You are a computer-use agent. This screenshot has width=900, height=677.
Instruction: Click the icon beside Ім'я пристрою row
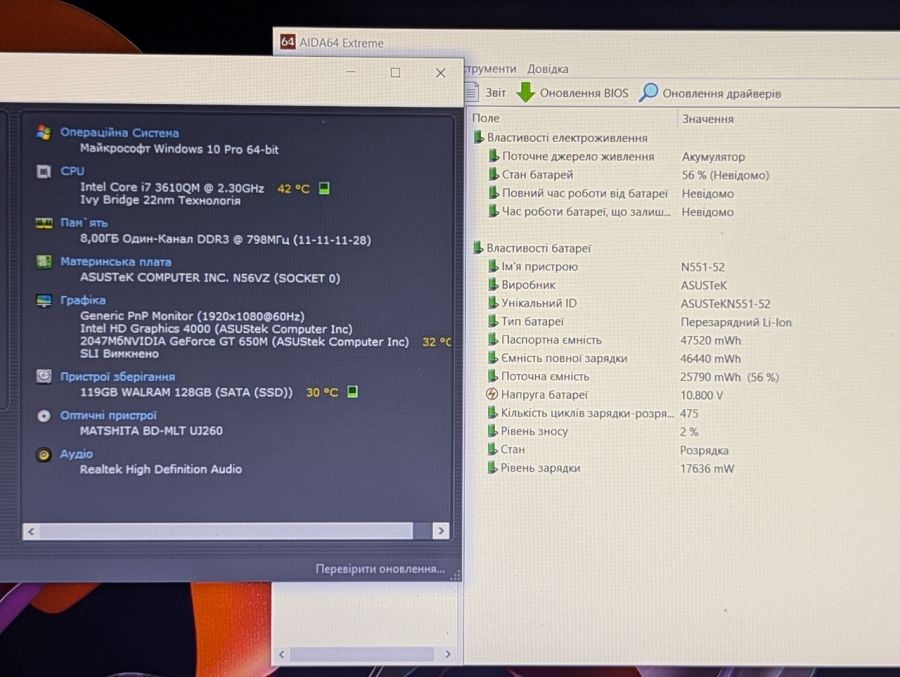(492, 266)
